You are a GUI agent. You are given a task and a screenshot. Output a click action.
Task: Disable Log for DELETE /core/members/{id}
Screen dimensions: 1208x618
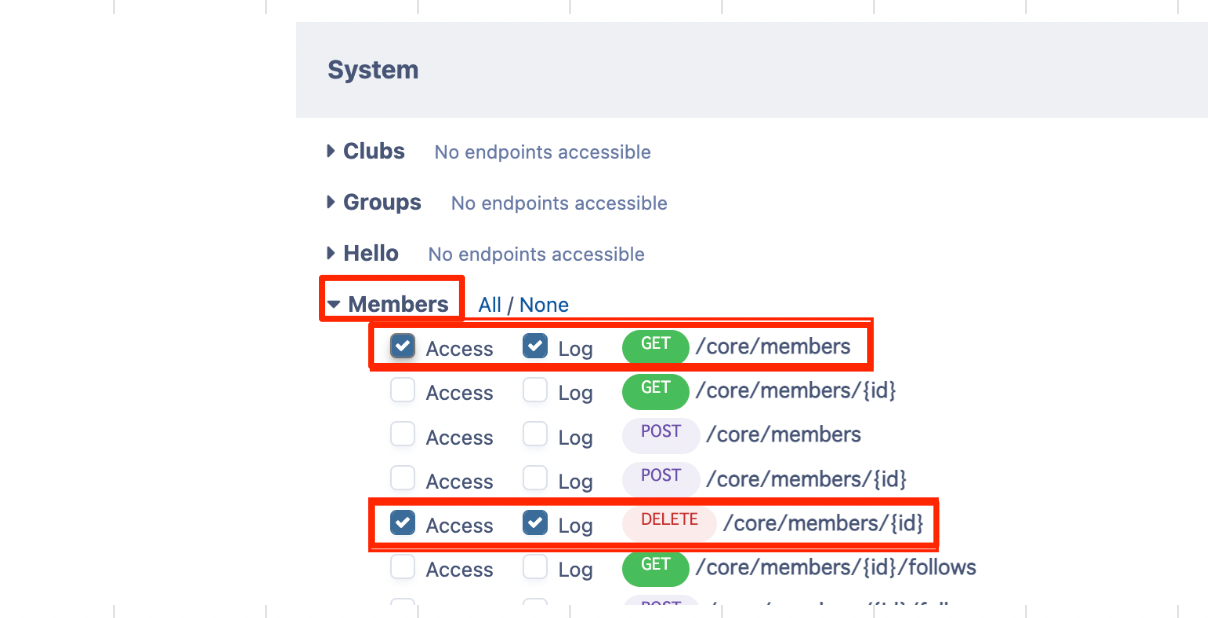tap(536, 523)
